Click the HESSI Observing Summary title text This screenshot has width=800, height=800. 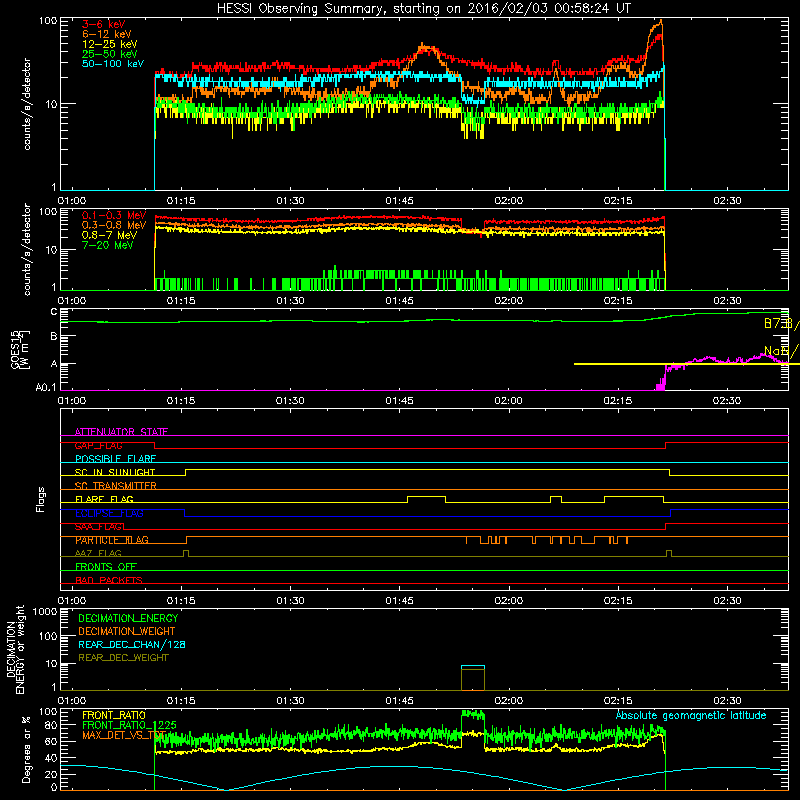(x=423, y=8)
